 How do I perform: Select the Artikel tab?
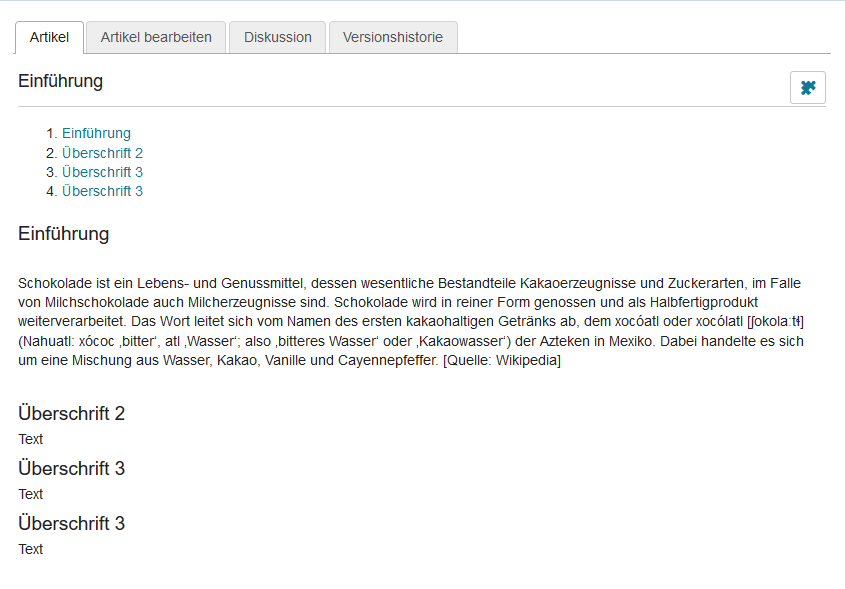[49, 37]
